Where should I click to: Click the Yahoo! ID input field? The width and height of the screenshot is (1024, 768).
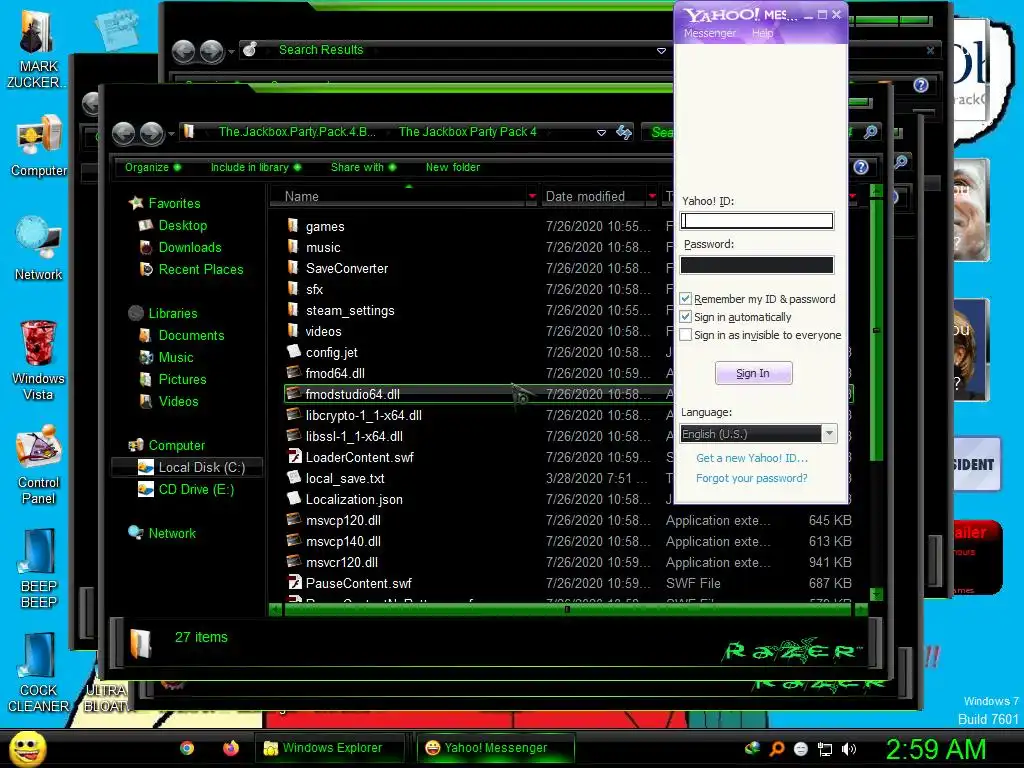pos(757,221)
